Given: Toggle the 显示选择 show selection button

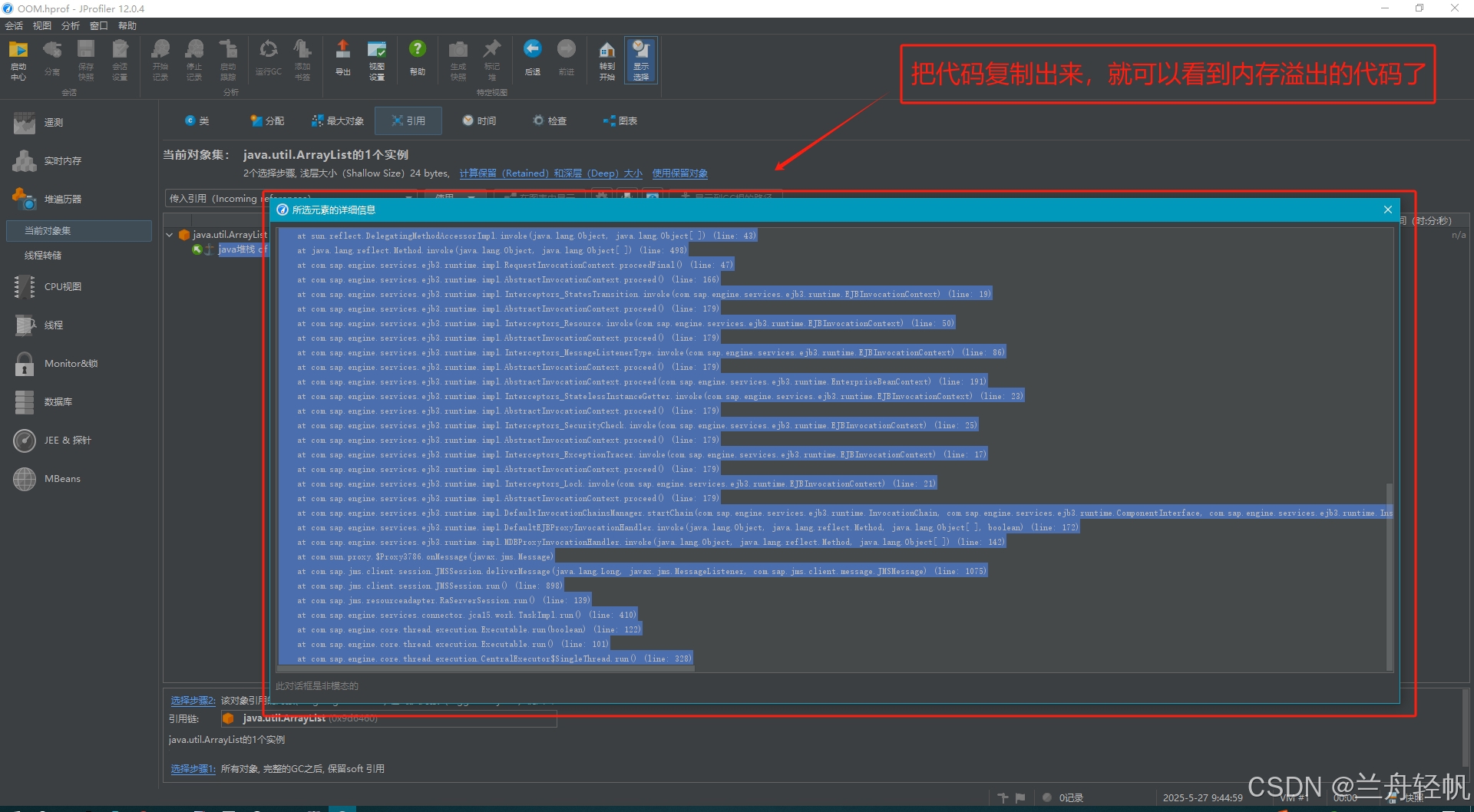Looking at the screenshot, I should [x=641, y=60].
